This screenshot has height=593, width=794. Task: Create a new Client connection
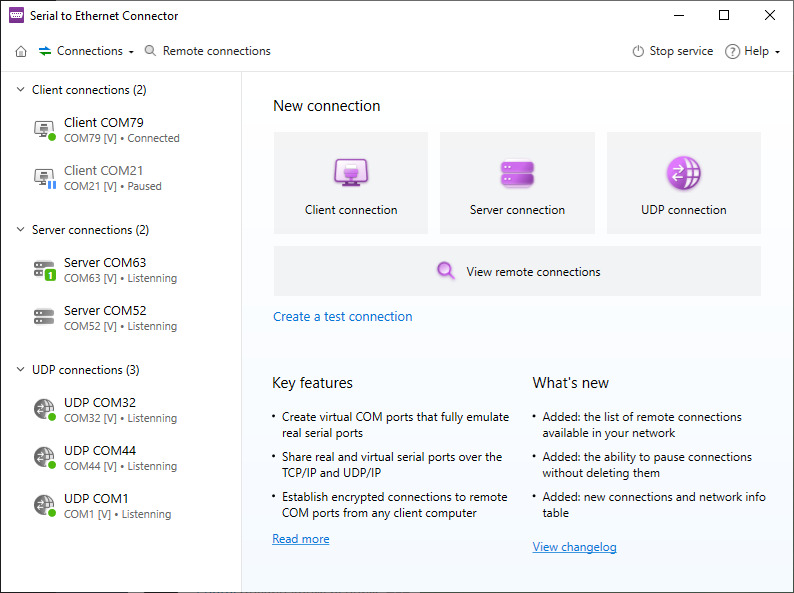click(351, 183)
